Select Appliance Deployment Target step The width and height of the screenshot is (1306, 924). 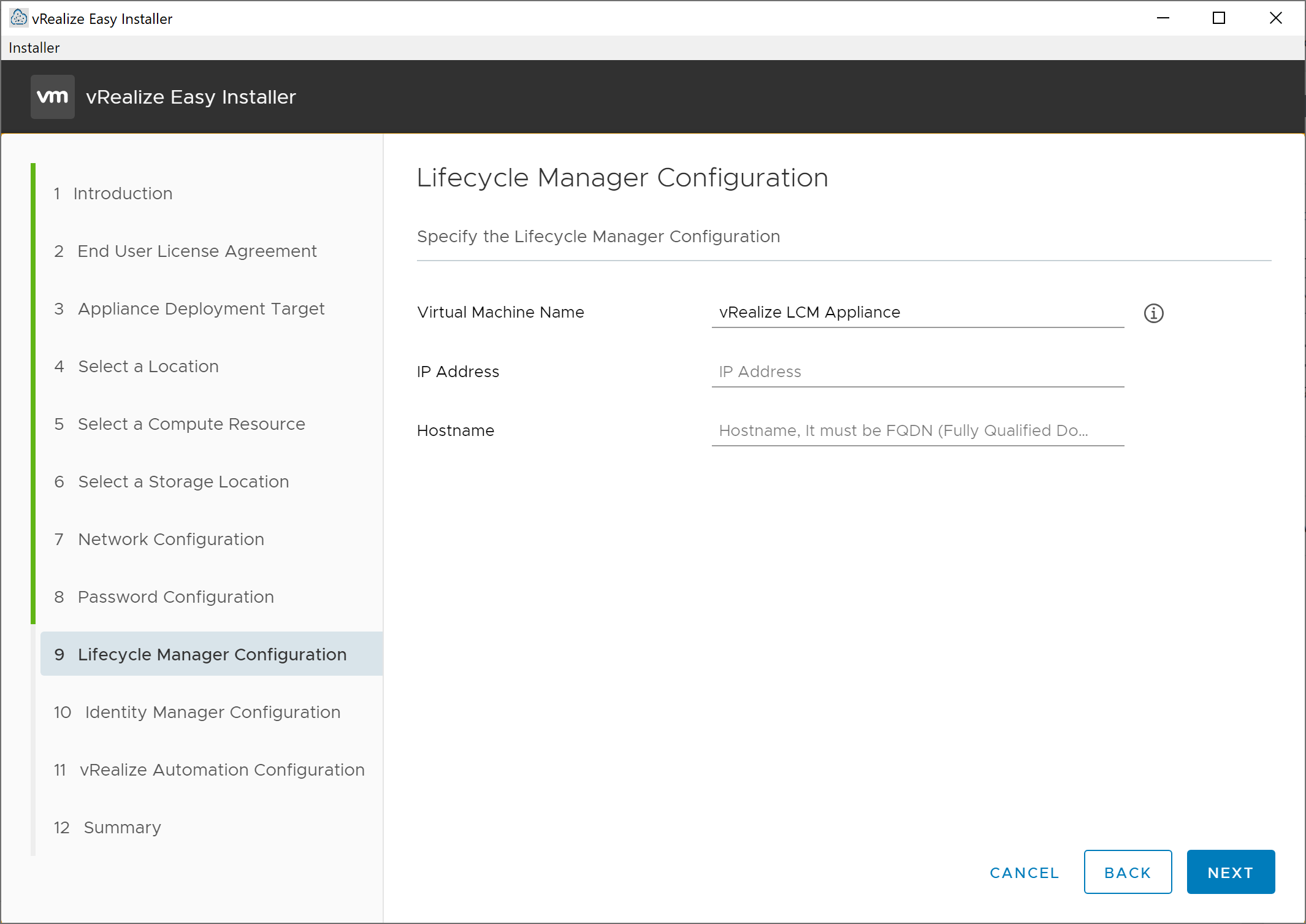200,309
